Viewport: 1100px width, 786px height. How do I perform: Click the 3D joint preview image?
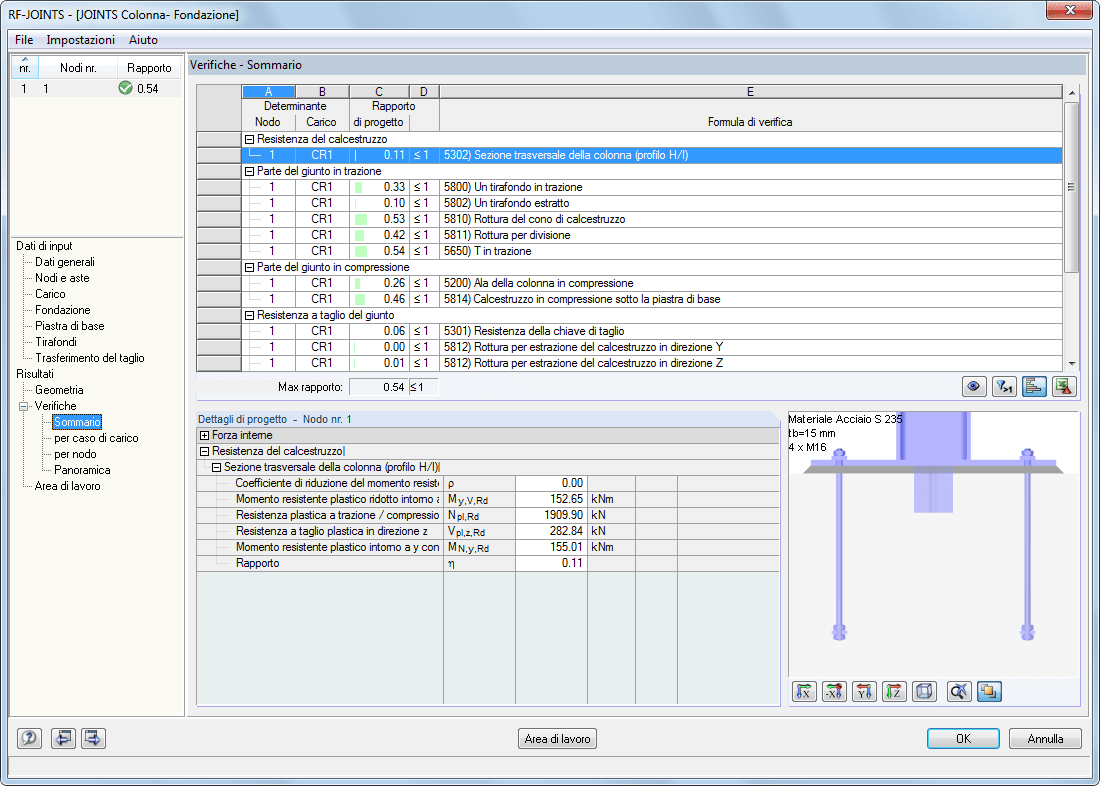(x=934, y=544)
